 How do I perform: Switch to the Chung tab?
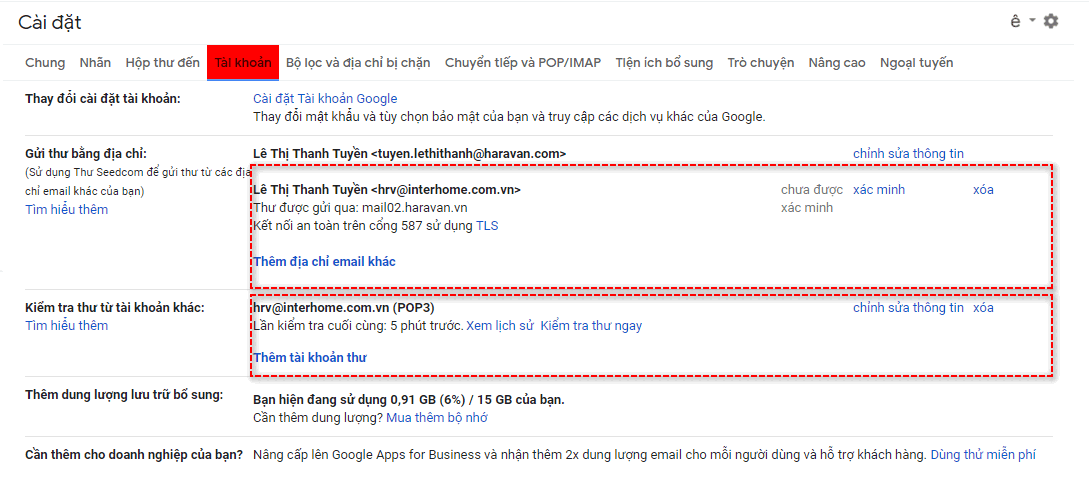point(45,62)
